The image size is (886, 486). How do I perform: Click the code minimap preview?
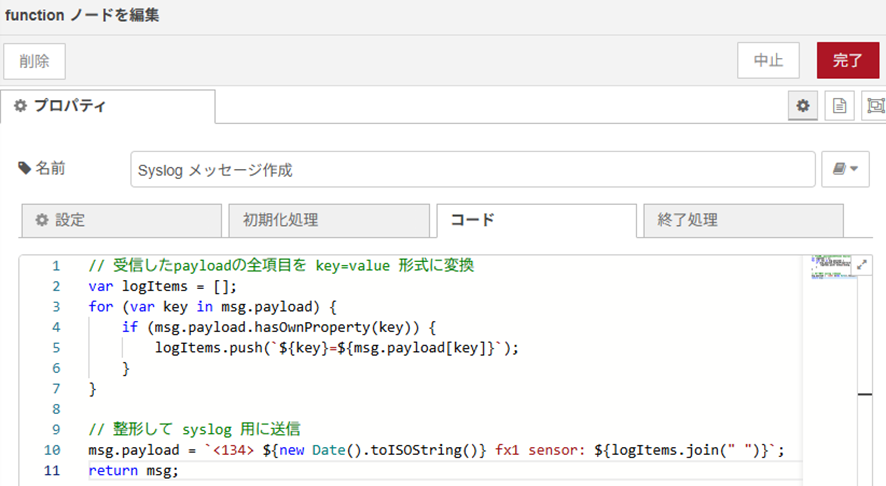[x=831, y=267]
